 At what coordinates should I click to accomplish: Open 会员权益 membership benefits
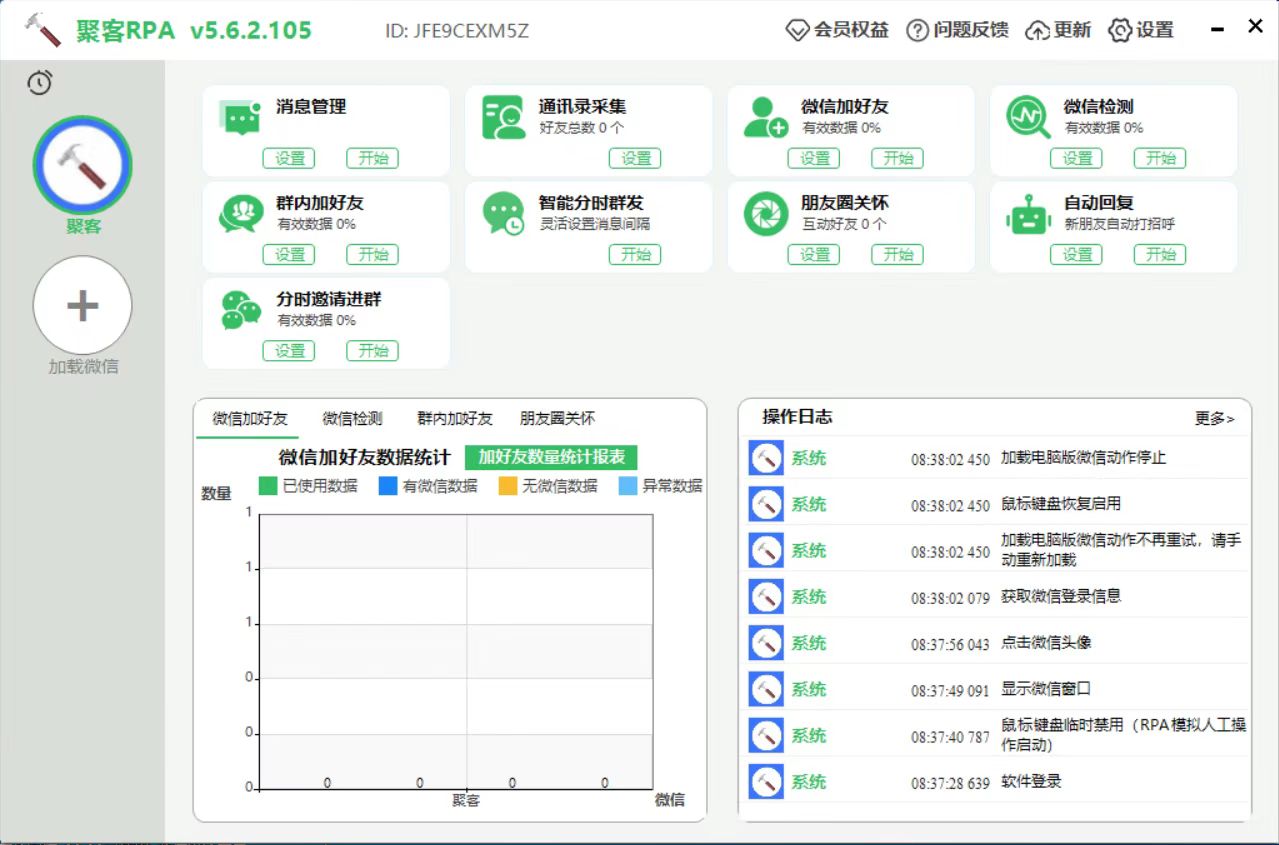[x=838, y=30]
